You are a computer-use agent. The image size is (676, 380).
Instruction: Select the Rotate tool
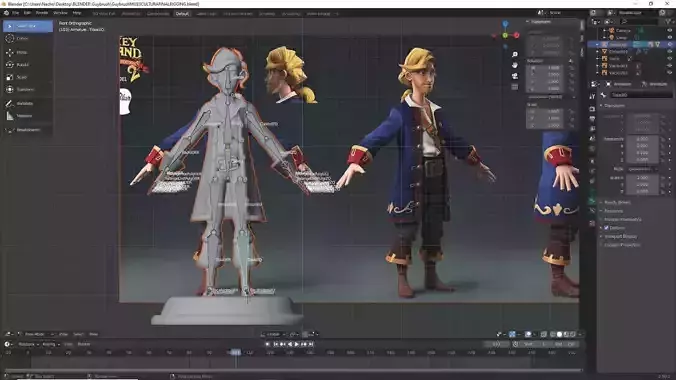[x=28, y=65]
